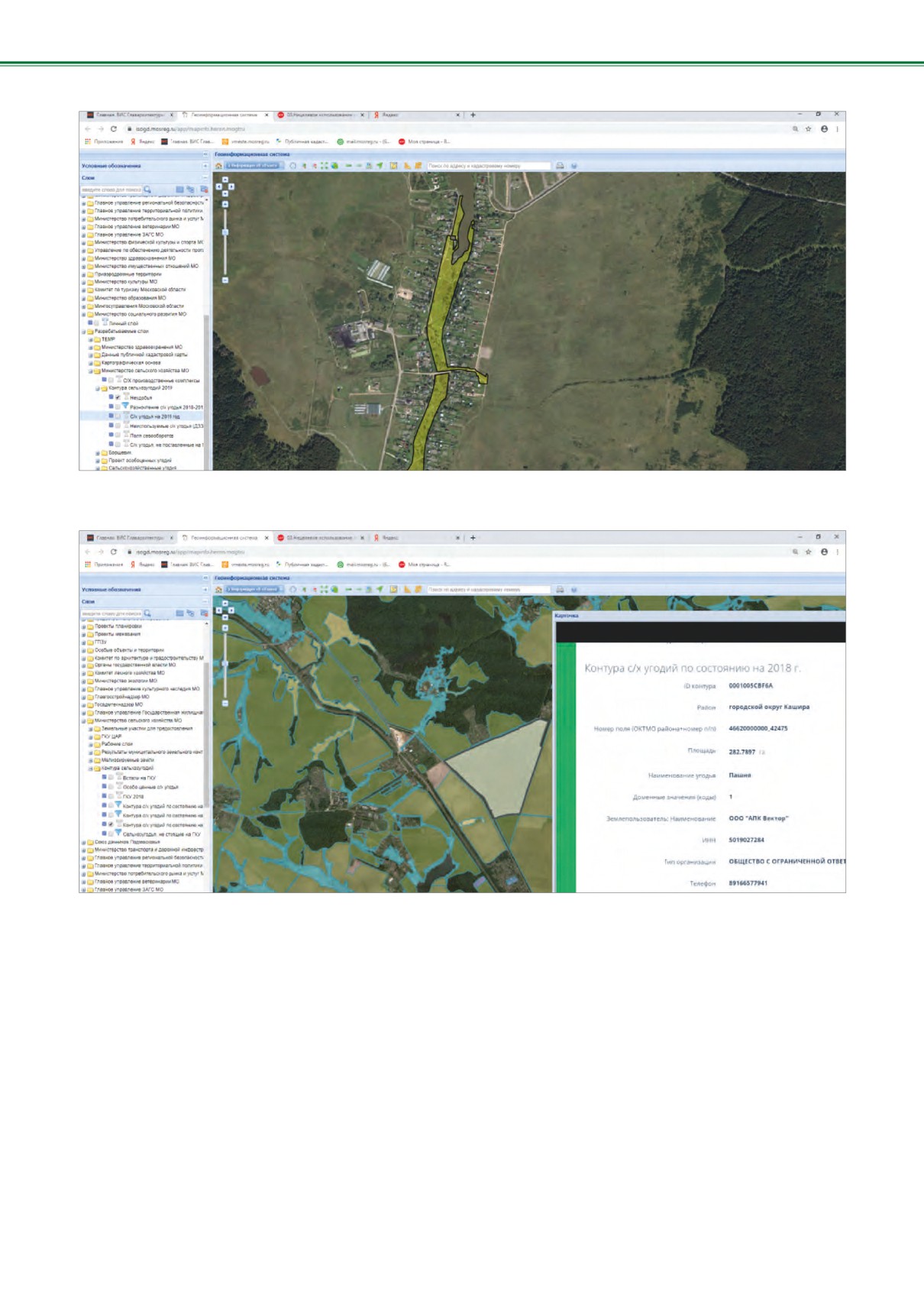Check the Сельхозугодья, не стоящие на ГКУ checkbox
The image size is (924, 1308).
tap(111, 834)
